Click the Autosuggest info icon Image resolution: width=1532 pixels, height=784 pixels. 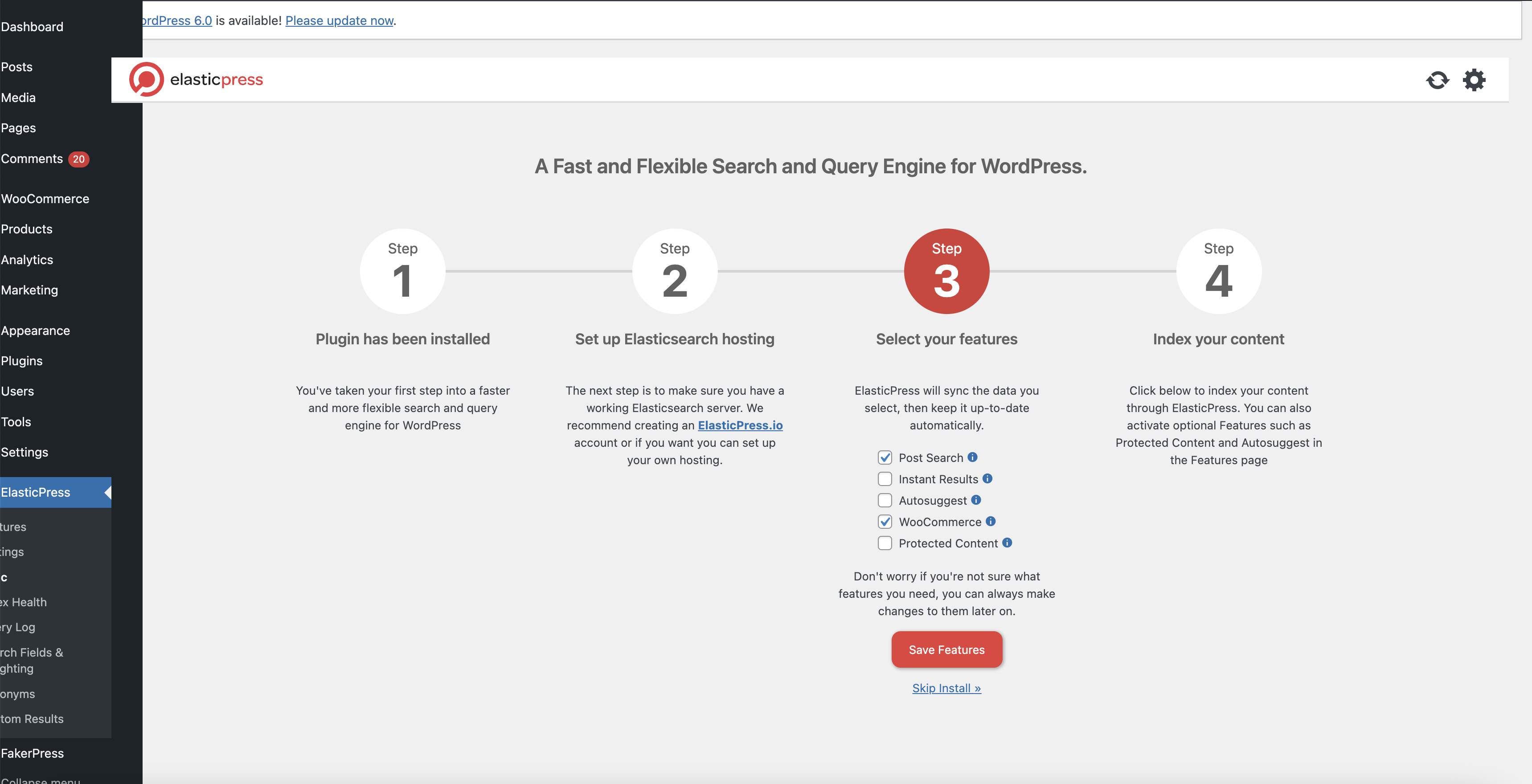977,500
